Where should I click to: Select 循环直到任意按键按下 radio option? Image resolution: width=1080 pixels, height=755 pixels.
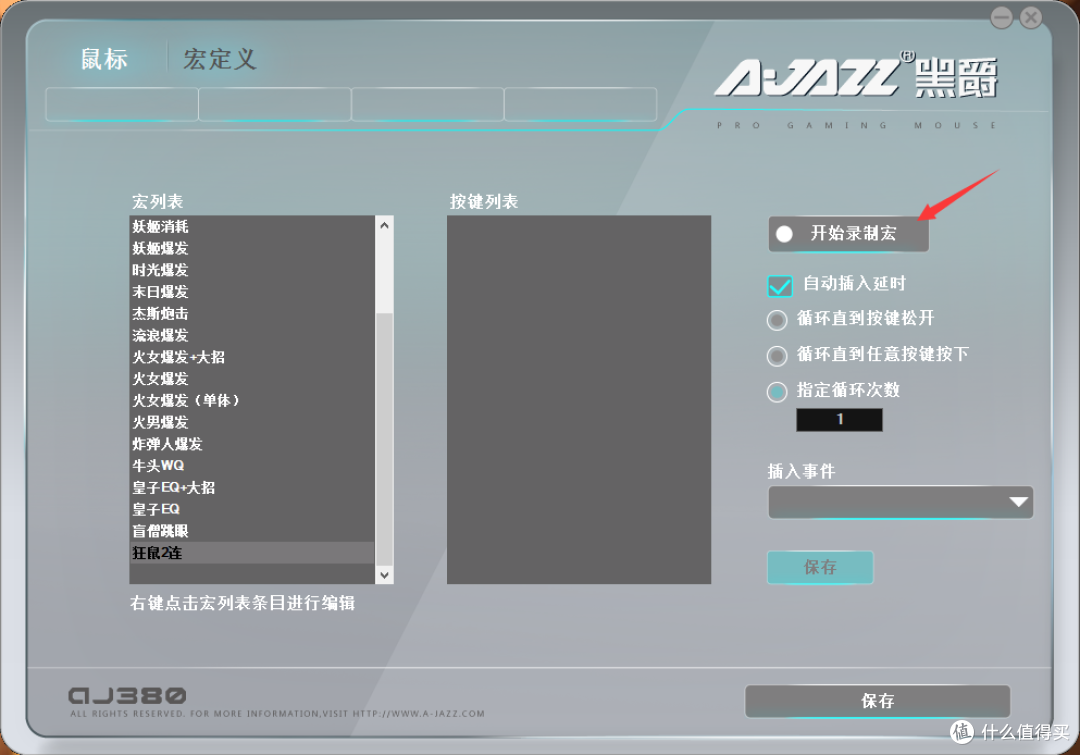pos(777,355)
